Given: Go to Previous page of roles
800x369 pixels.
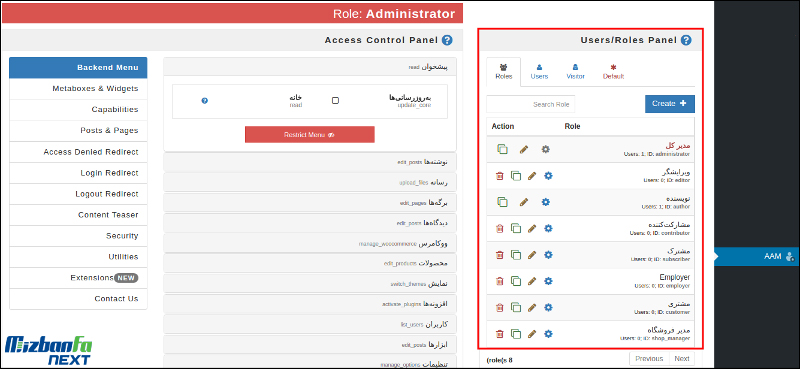Looking at the screenshot, I should (649, 359).
